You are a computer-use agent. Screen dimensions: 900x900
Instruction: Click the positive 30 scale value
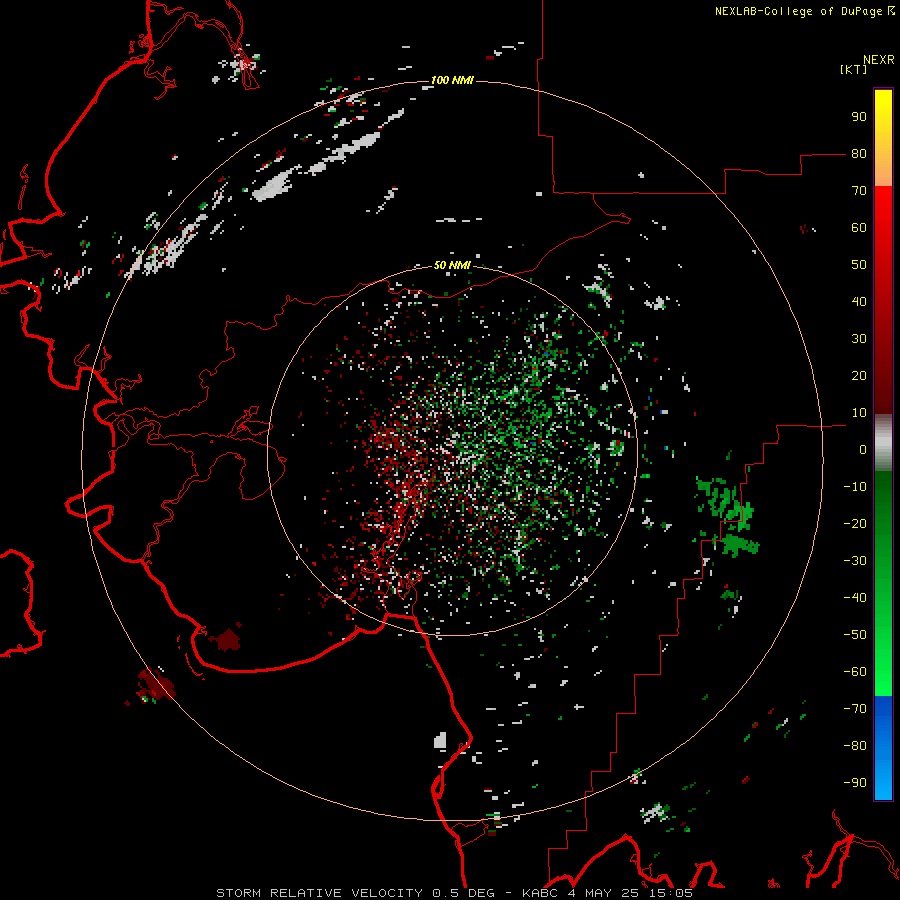point(859,339)
